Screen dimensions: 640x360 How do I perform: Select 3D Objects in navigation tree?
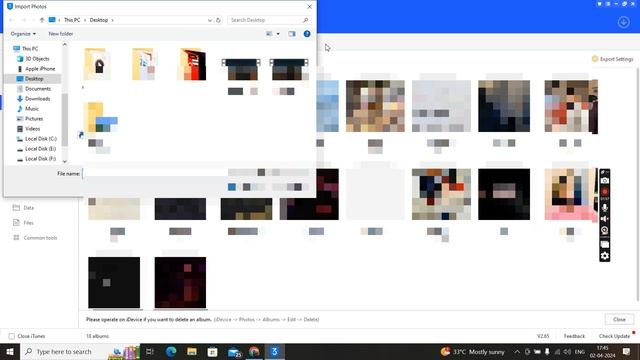pyautogui.click(x=37, y=59)
